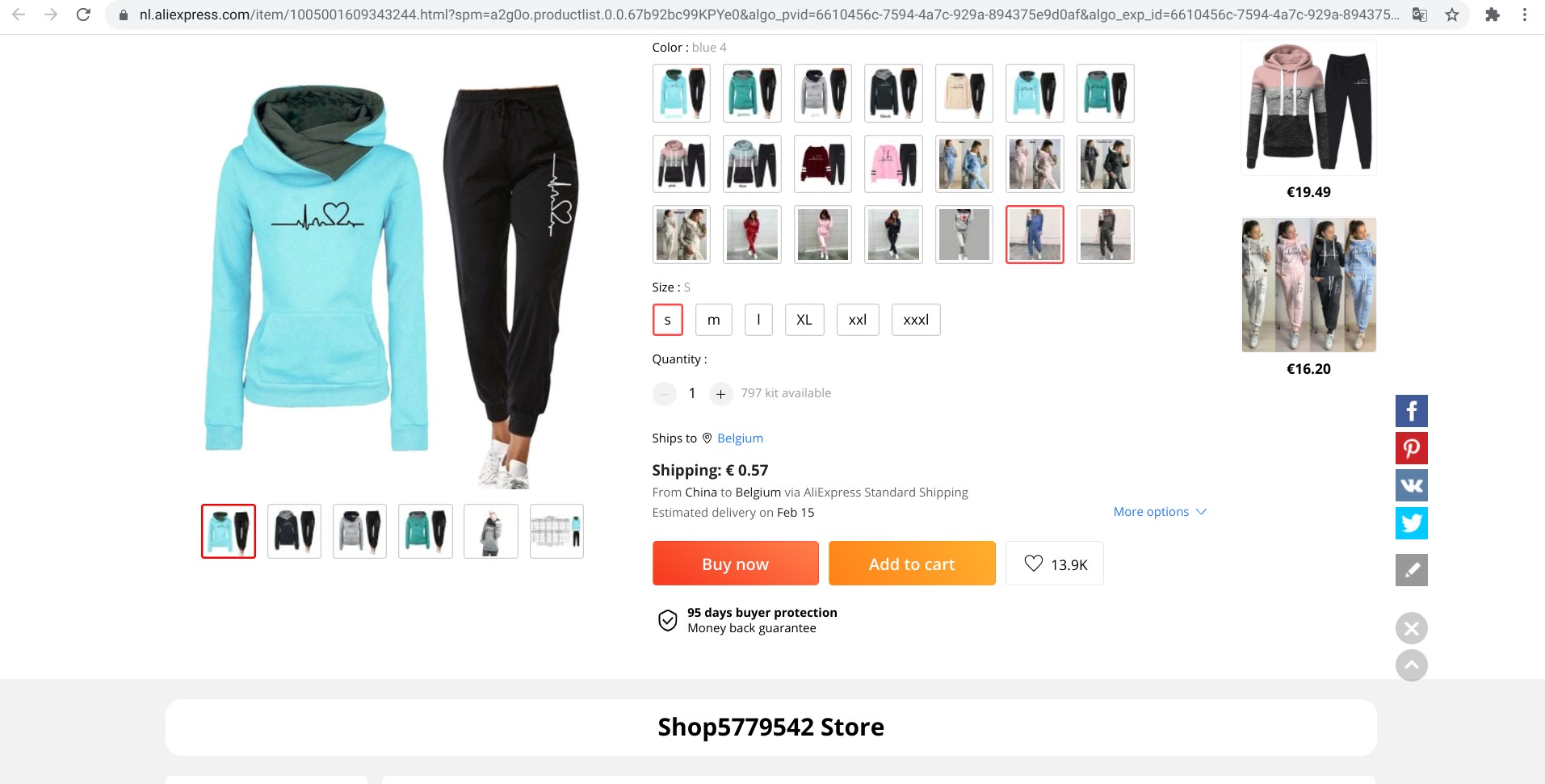
Task: Bookmark page with the star icon
Action: pyautogui.click(x=1452, y=15)
